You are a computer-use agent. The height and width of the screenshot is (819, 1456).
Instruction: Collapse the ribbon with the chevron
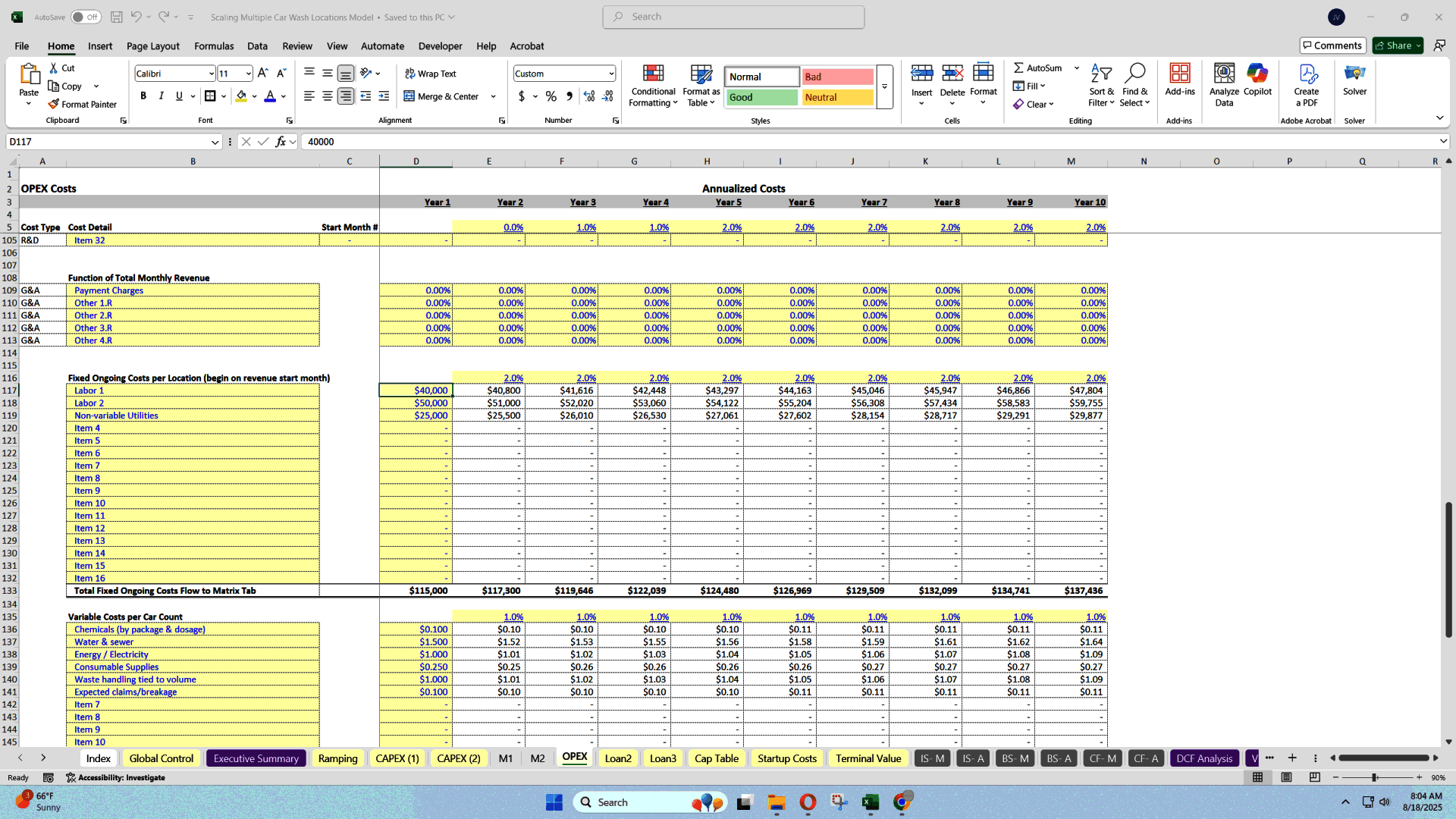(1439, 118)
